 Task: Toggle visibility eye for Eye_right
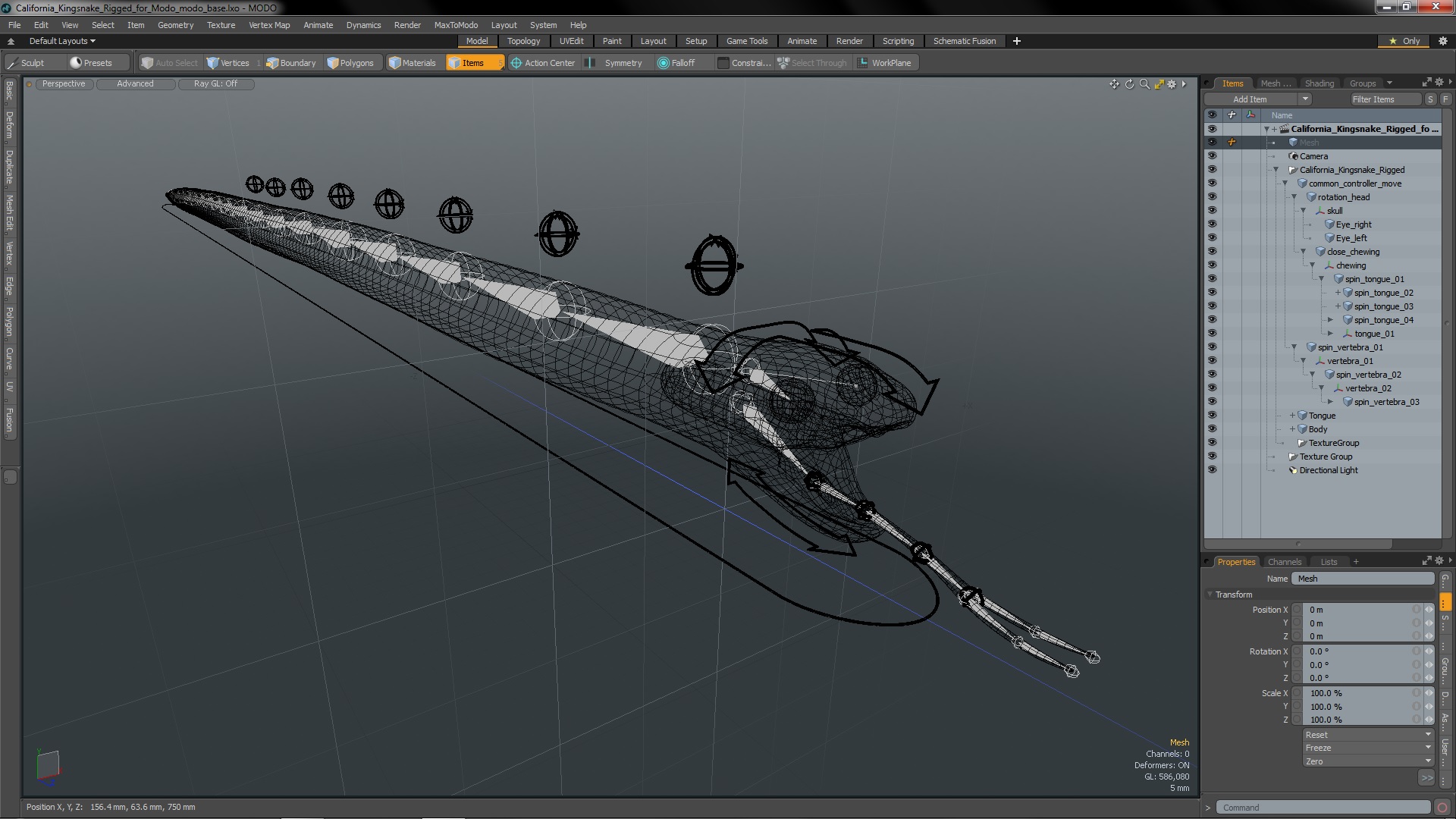pos(1212,224)
